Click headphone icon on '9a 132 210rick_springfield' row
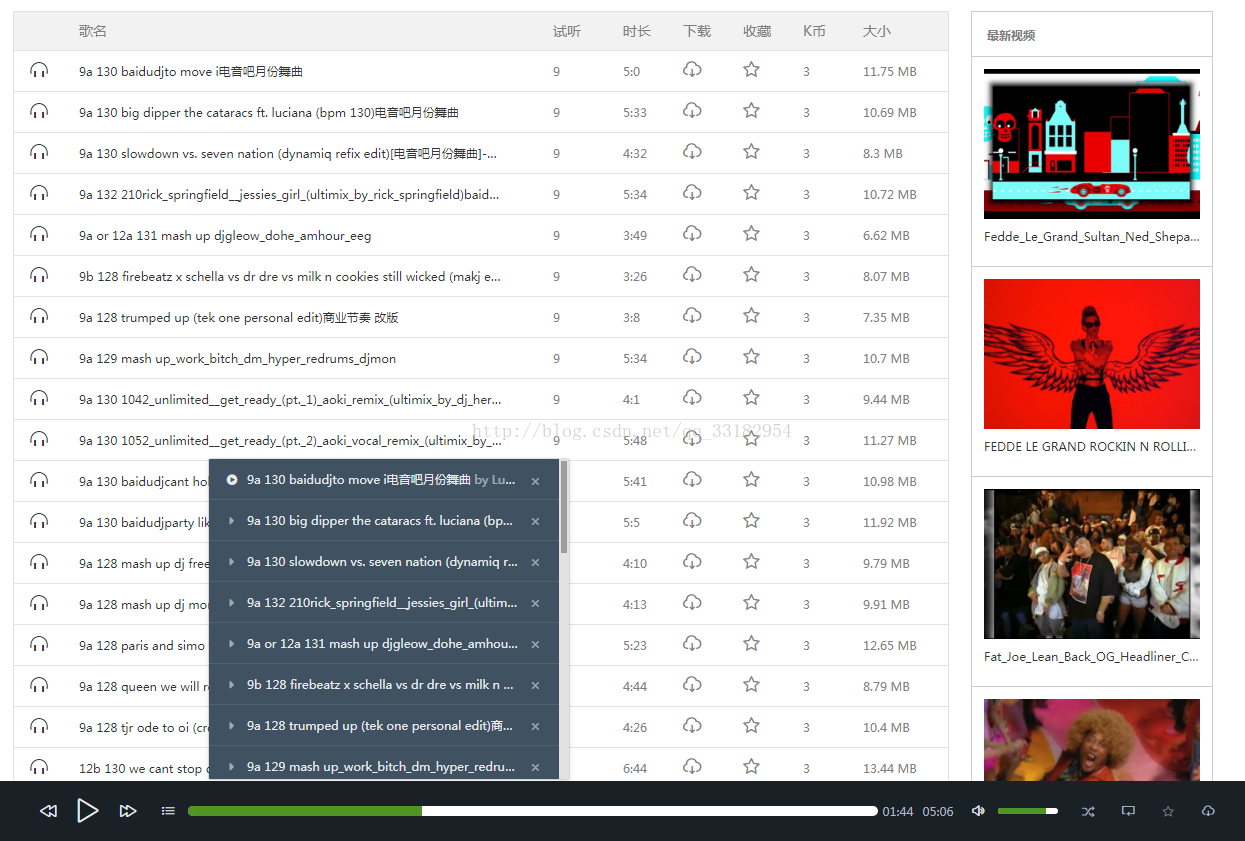 click(39, 193)
